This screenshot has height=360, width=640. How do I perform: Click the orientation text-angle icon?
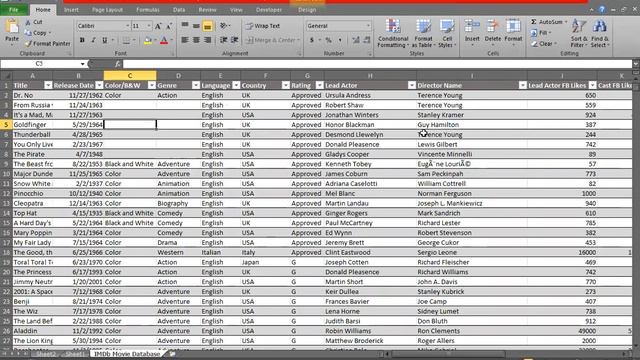click(224, 26)
